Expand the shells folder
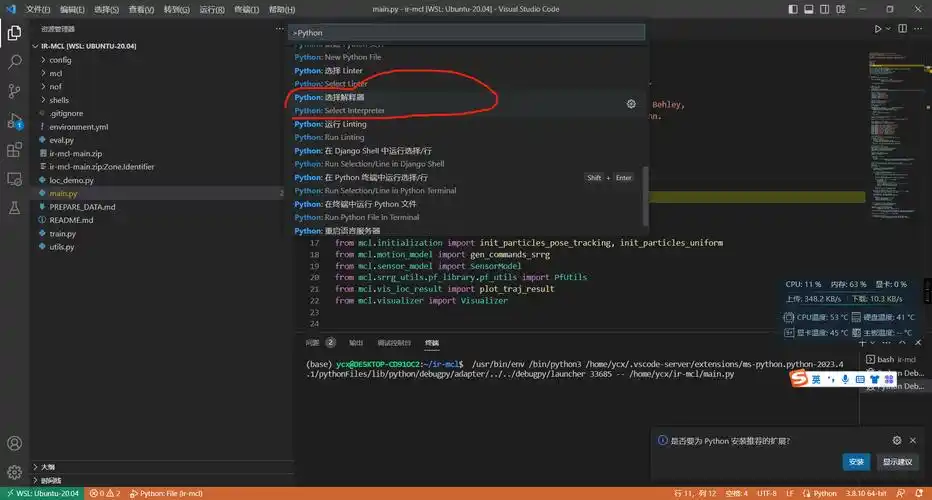This screenshot has height=500, width=932. point(58,100)
